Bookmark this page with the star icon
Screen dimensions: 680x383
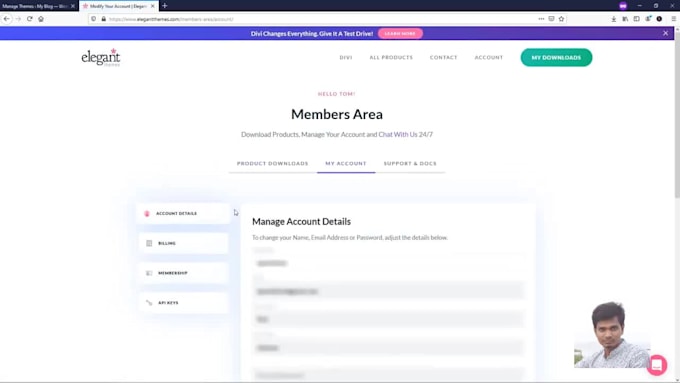561,19
